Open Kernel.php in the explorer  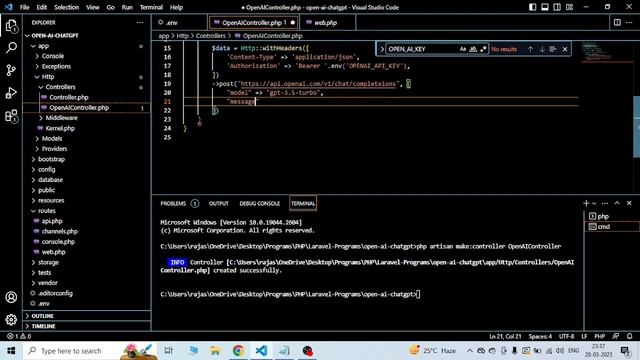point(60,128)
